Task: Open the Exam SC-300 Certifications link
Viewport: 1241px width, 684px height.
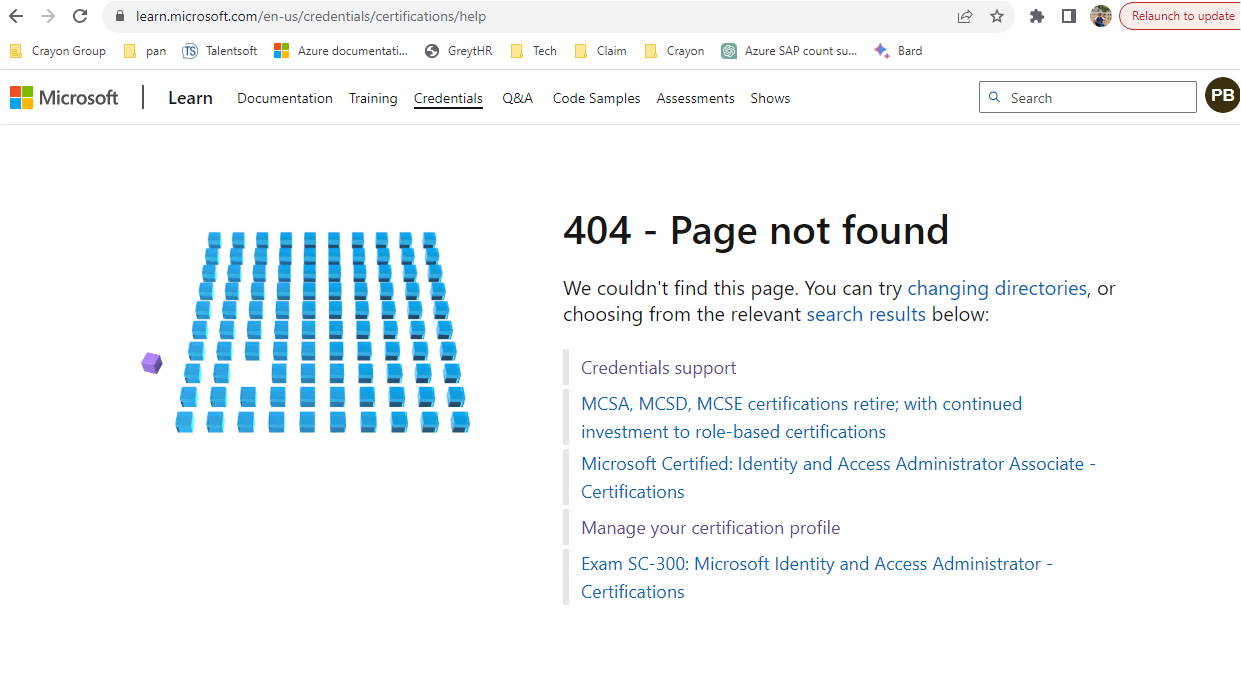Action: (x=817, y=563)
